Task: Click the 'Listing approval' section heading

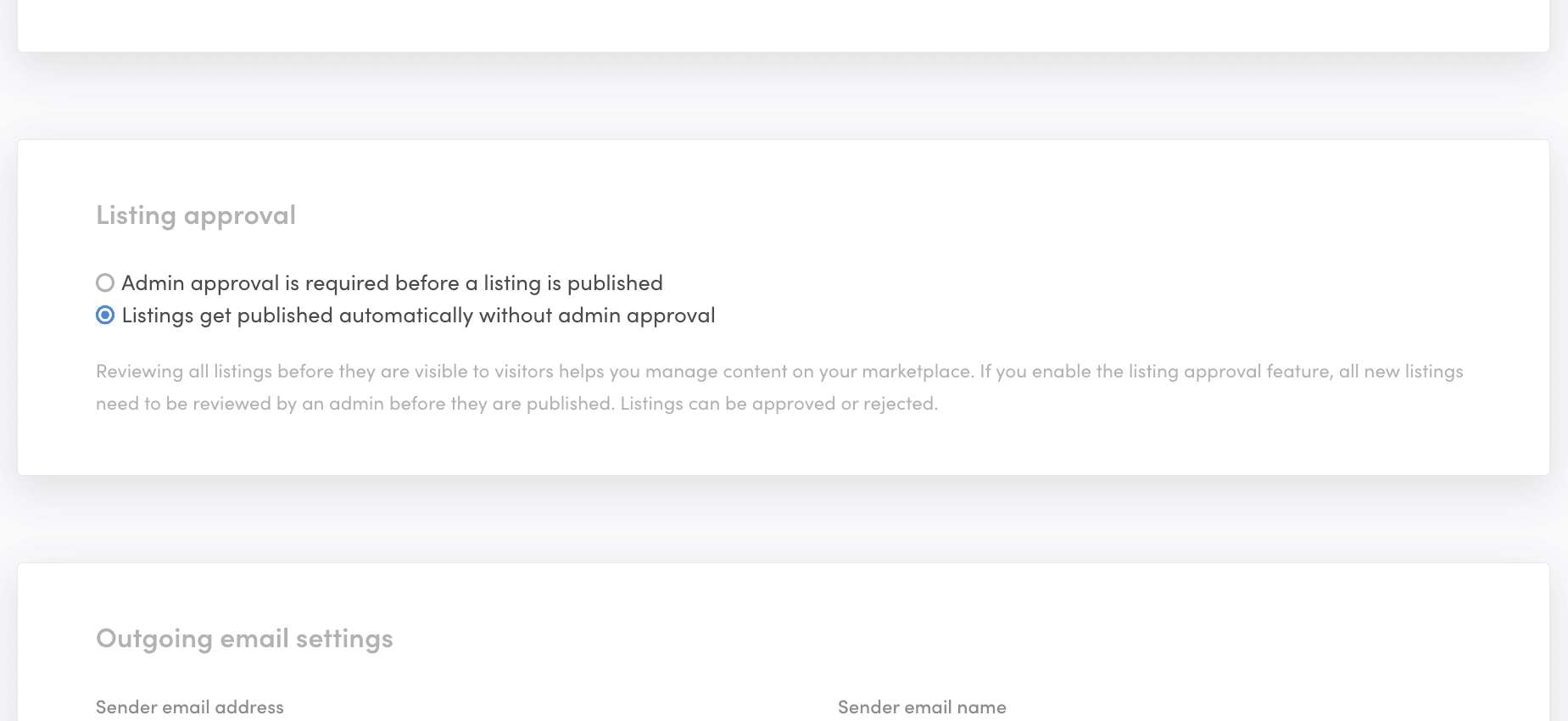Action: coord(196,215)
